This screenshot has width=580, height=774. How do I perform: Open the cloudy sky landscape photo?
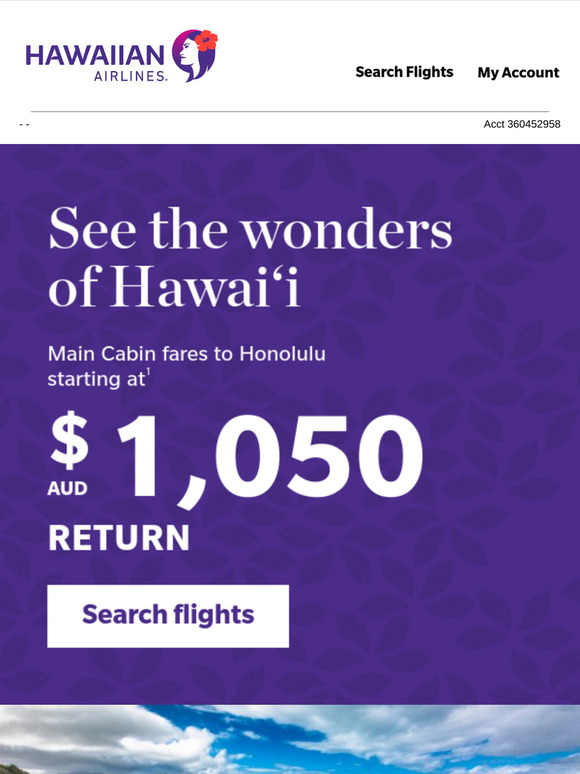pos(290,739)
